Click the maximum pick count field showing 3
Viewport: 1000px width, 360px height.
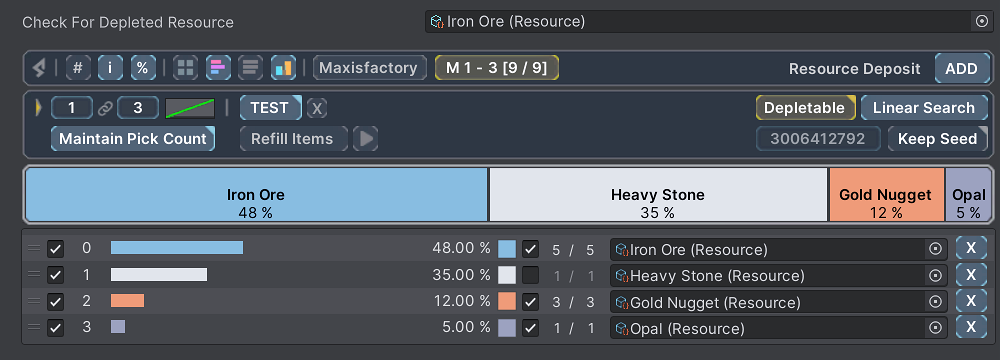pyautogui.click(x=138, y=108)
